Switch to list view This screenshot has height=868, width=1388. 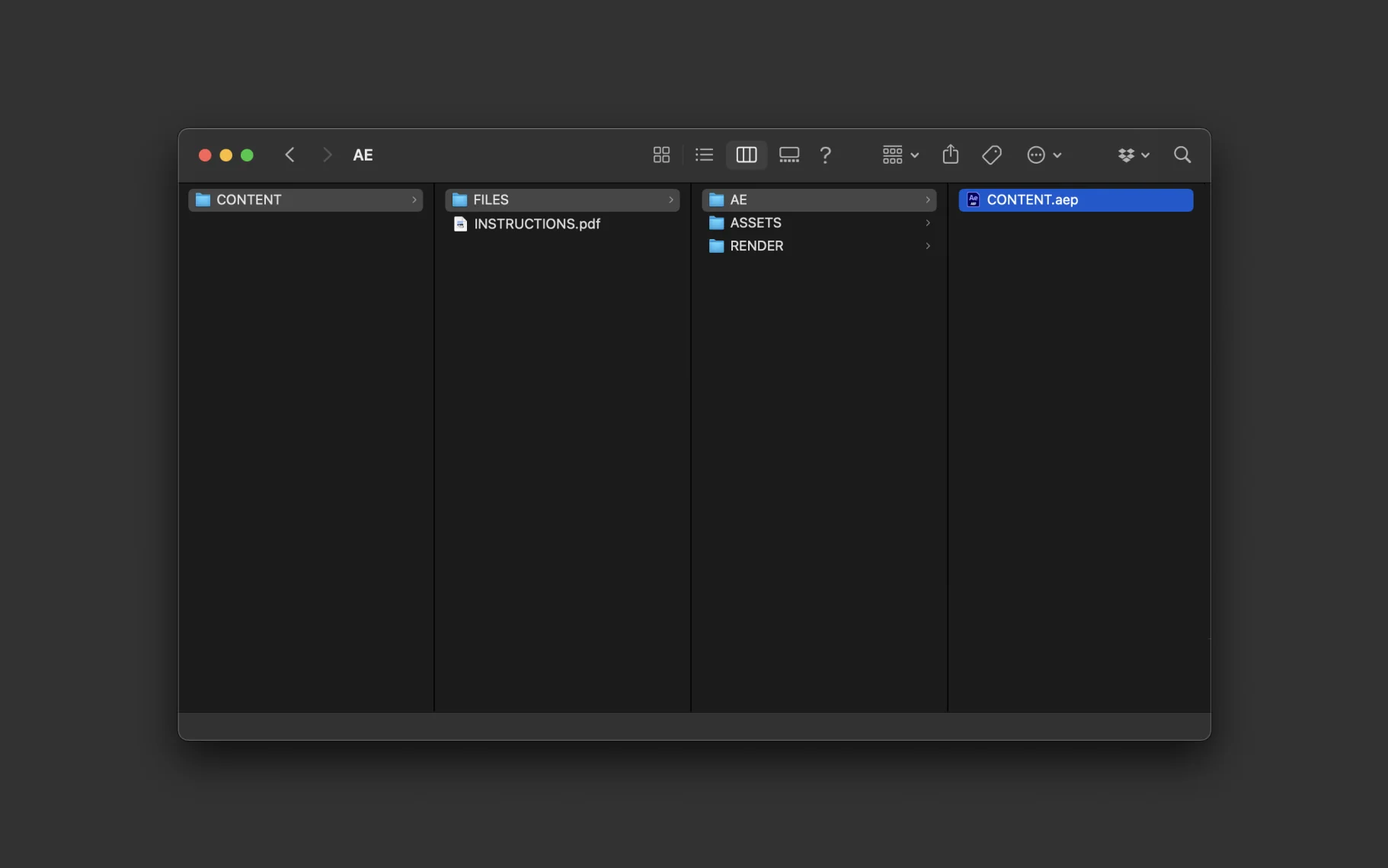pyautogui.click(x=704, y=155)
